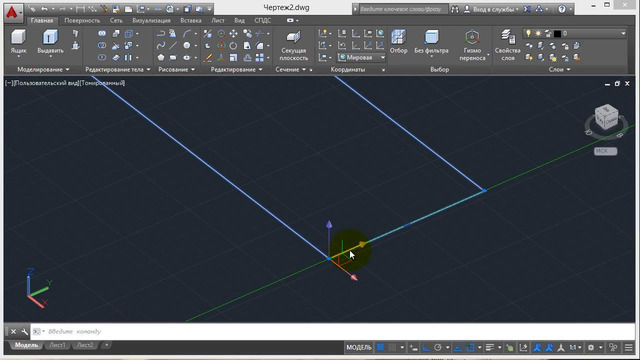
Task: Click the МОДЕЛЬ status bar button
Action: (359, 347)
